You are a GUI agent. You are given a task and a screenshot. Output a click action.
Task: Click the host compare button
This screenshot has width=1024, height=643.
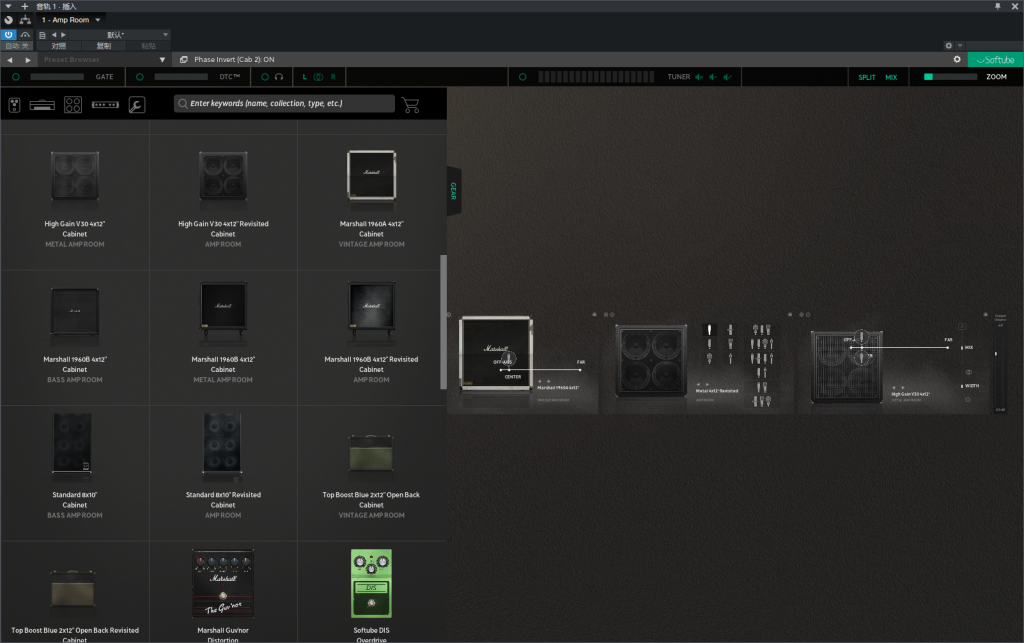59,46
